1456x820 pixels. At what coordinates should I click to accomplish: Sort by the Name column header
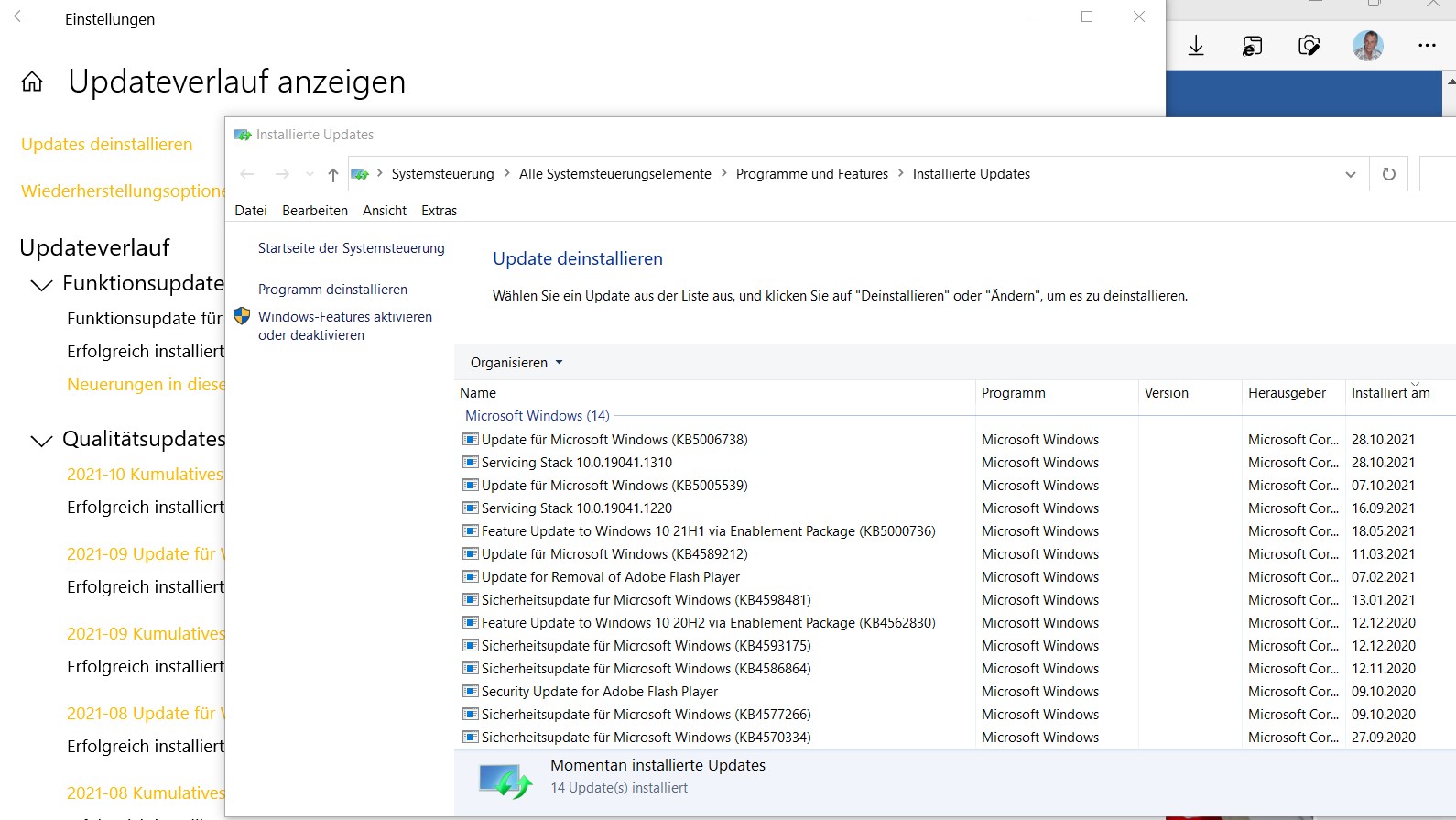point(714,393)
